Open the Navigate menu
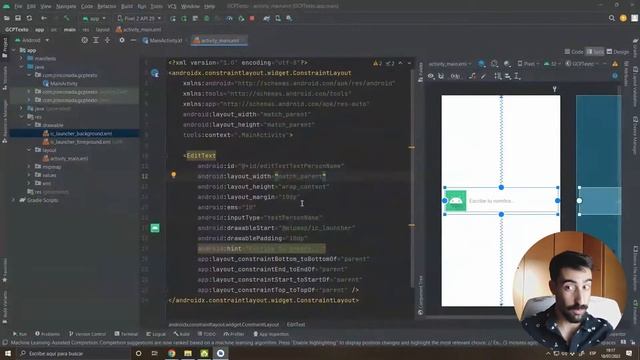 (x=66, y=6)
